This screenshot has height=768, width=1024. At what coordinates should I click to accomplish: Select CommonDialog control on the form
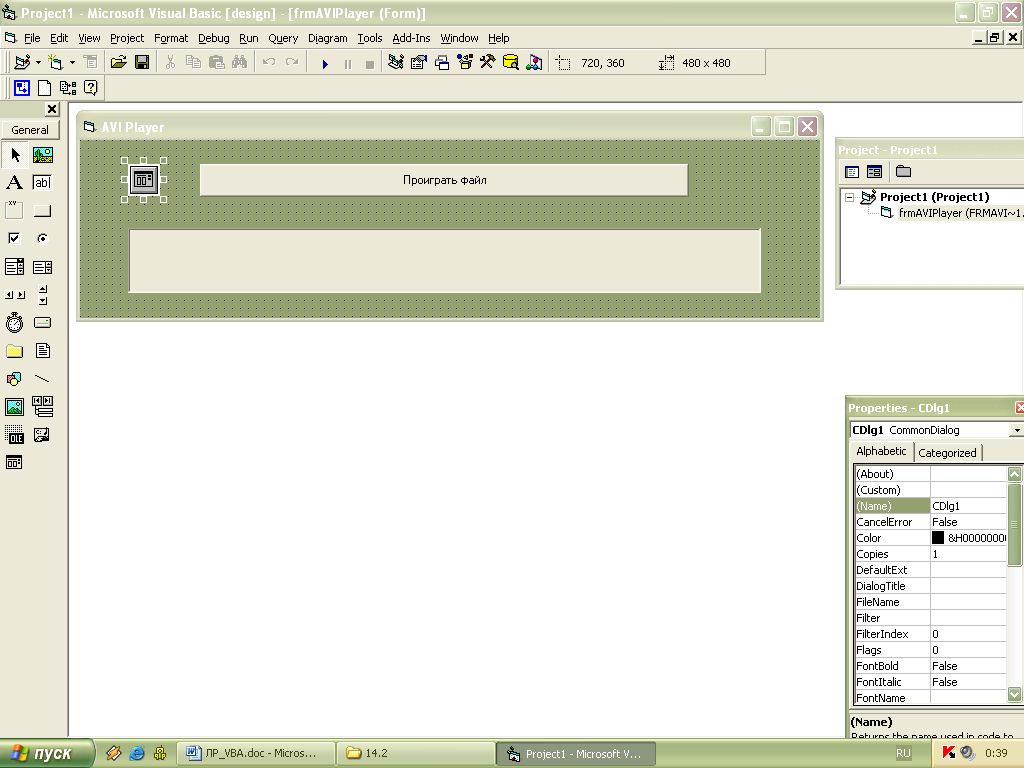pos(144,180)
